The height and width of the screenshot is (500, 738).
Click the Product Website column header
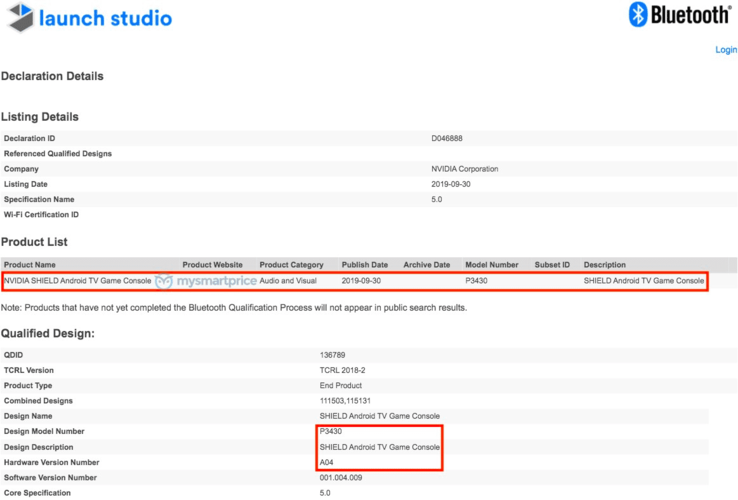point(212,265)
